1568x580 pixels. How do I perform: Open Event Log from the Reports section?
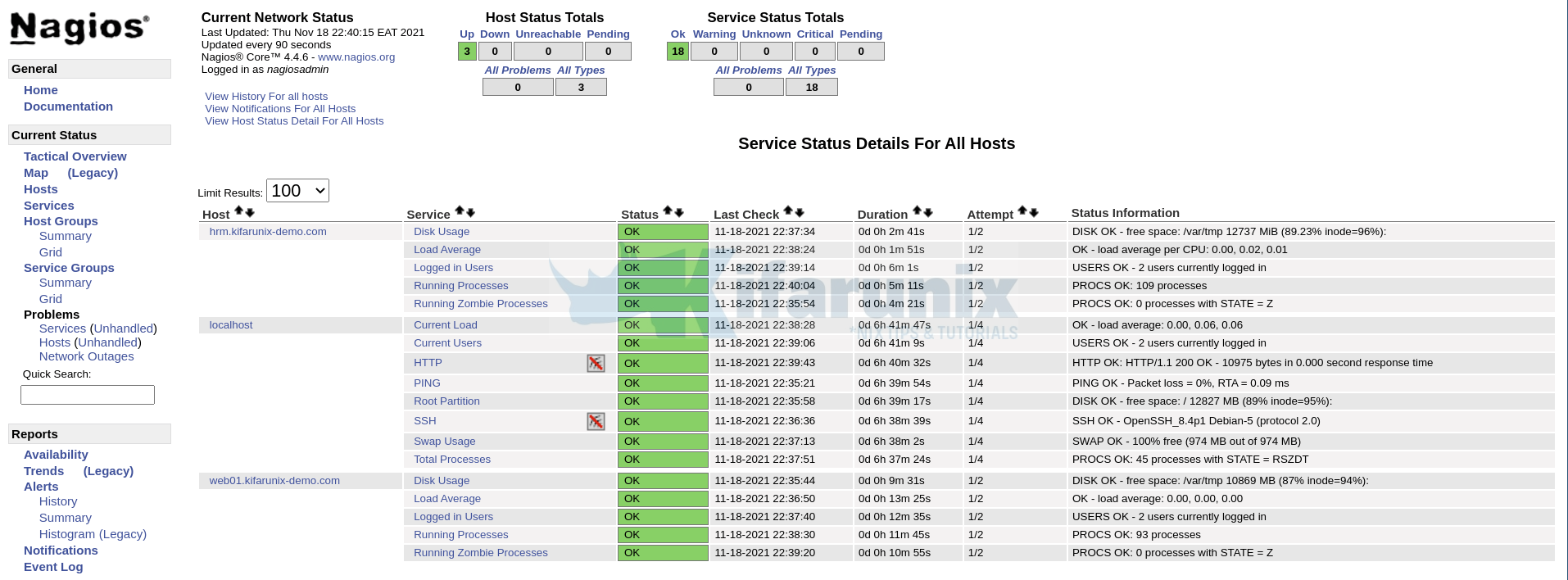53,567
